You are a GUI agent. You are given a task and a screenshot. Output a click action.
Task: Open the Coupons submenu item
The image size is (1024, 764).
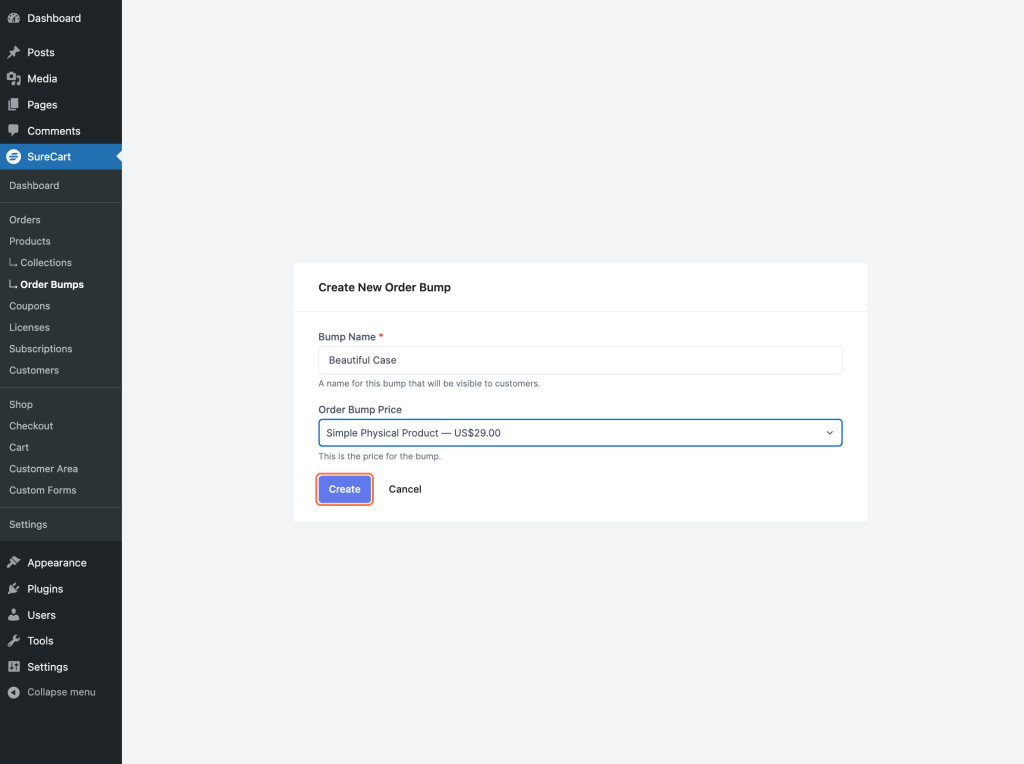(29, 306)
